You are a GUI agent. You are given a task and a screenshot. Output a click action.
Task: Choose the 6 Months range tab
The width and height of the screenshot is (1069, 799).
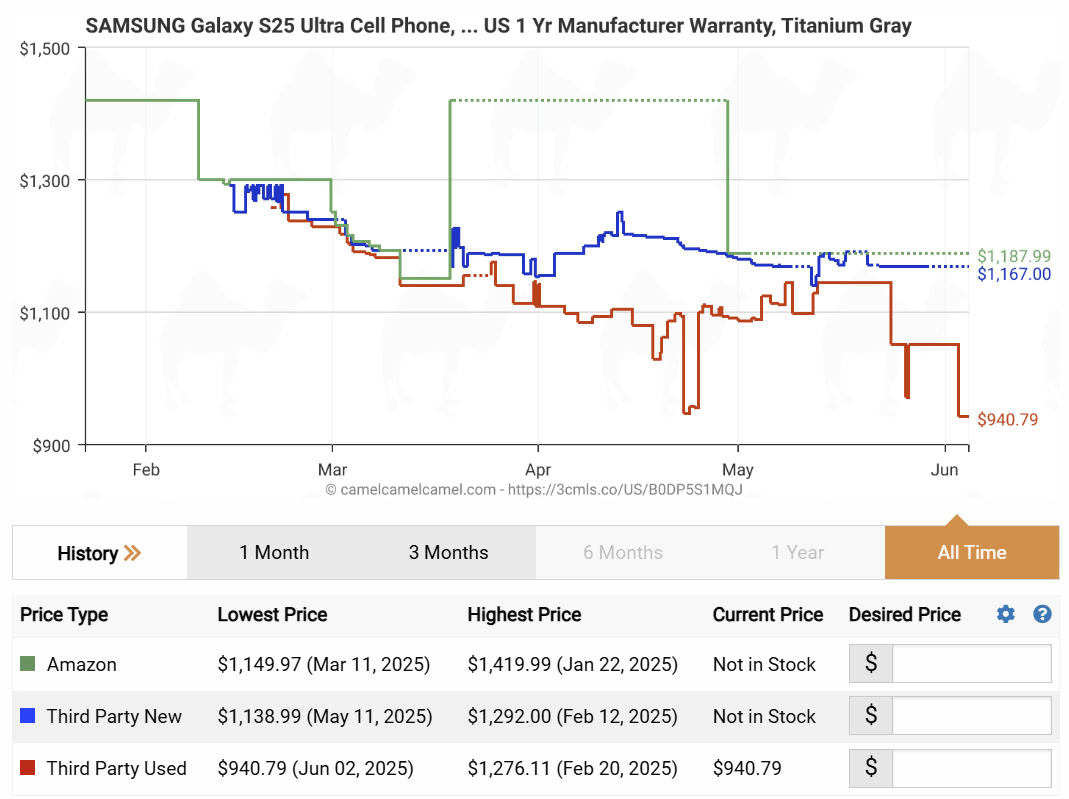(x=622, y=552)
